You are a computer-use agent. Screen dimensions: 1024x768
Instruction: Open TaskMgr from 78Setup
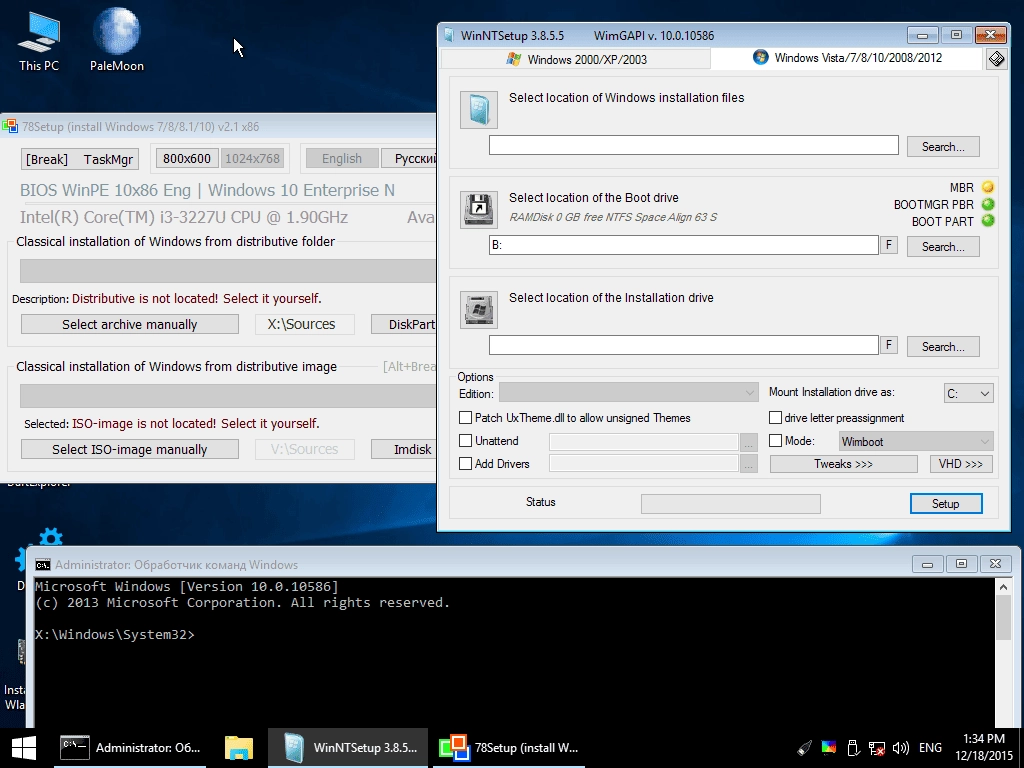click(108, 159)
